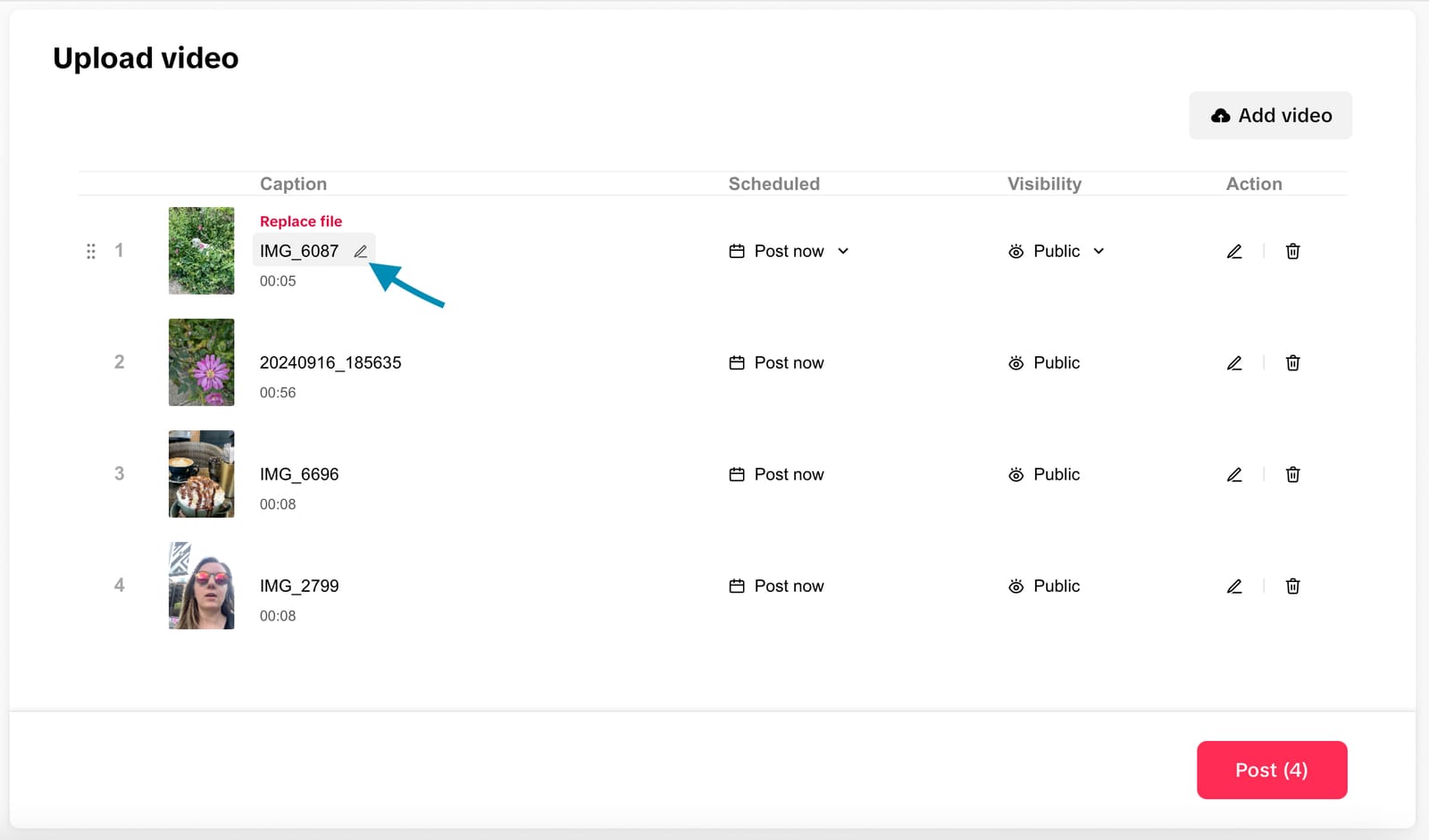Screen dimensions: 1429x840
Task: Delete IMG_2799 using the trash icon
Action: point(1292,586)
